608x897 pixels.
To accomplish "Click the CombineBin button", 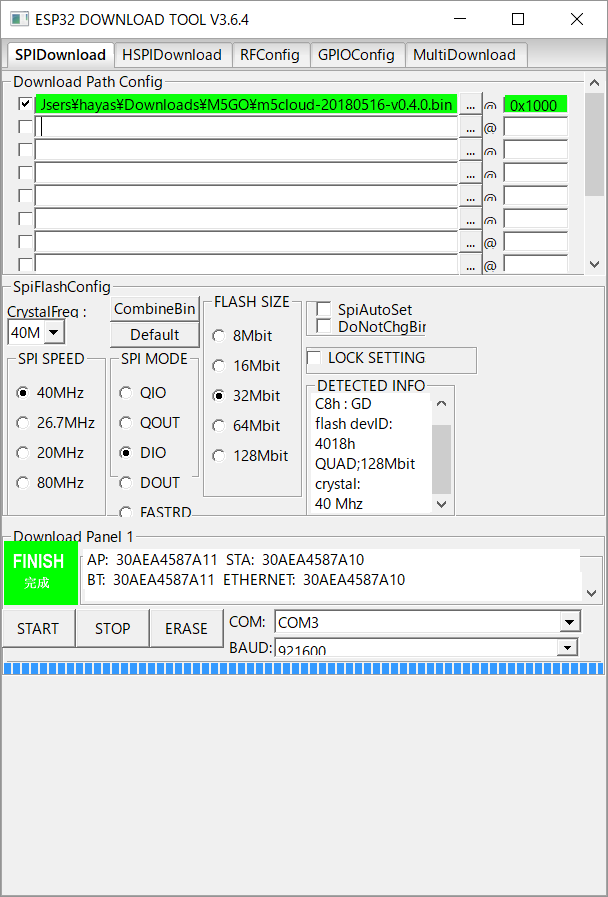I will click(x=154, y=309).
